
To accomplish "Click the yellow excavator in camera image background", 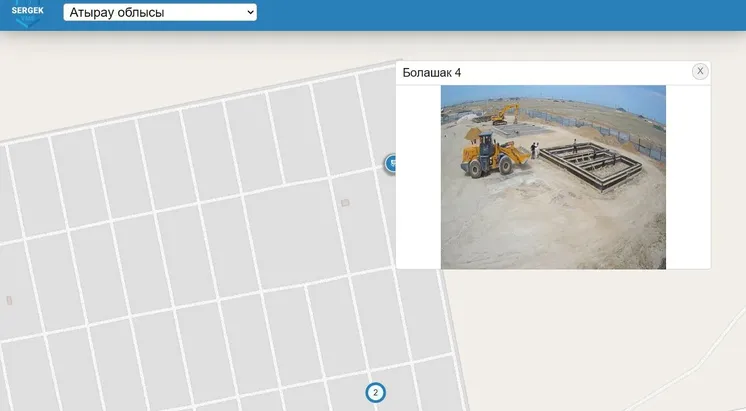I will coord(505,111).
